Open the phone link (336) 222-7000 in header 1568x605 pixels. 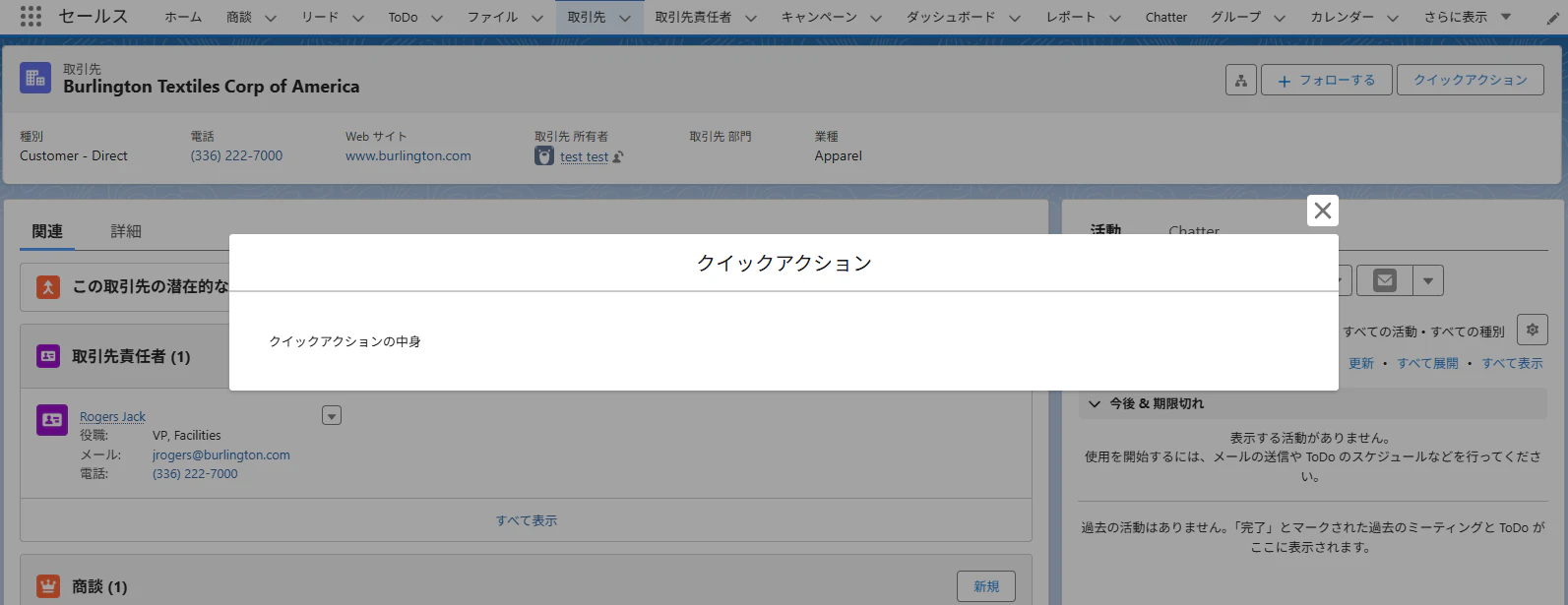point(236,155)
